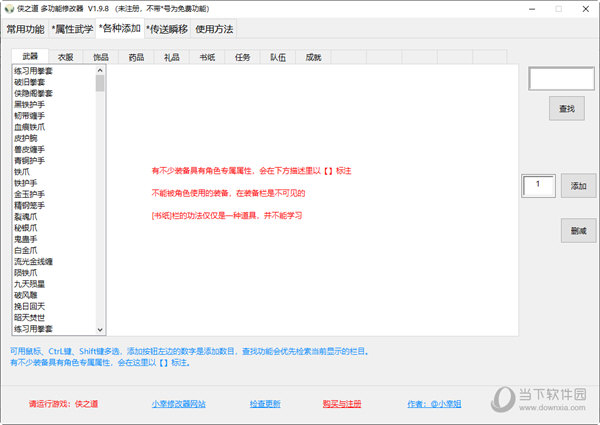
Task: Click the weapon list scrollbar thumb
Action: 100,83
